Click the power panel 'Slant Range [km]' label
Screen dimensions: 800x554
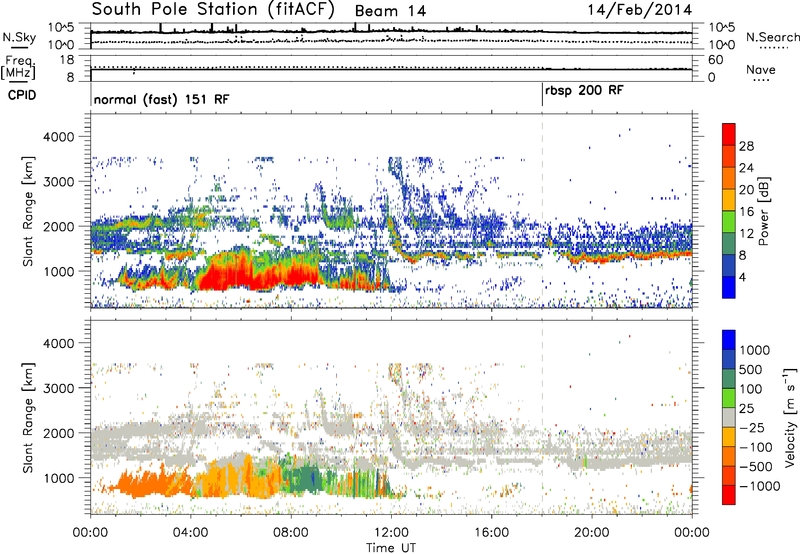tap(28, 211)
